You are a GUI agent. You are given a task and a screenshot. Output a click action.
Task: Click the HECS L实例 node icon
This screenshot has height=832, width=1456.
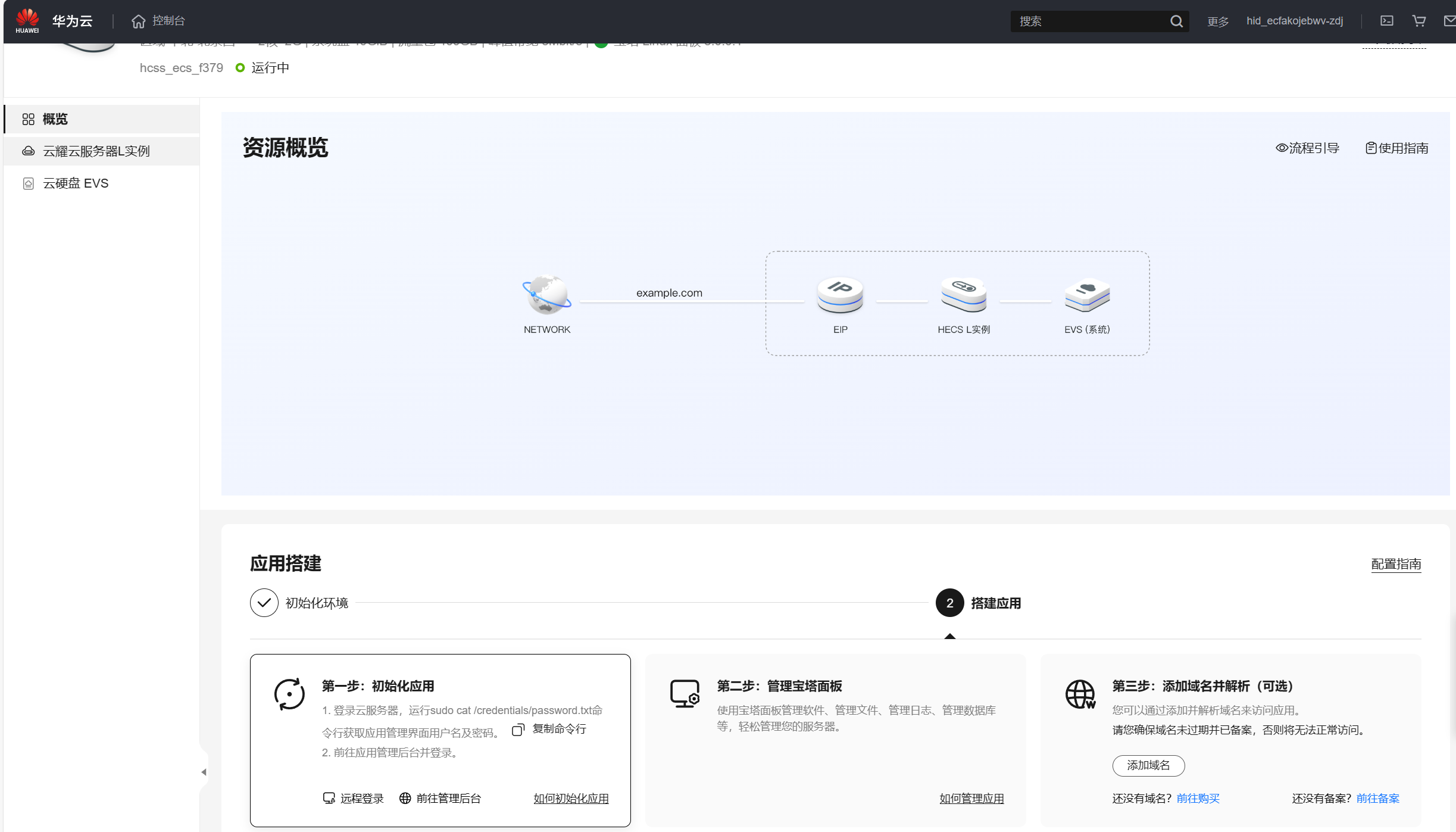tap(963, 295)
